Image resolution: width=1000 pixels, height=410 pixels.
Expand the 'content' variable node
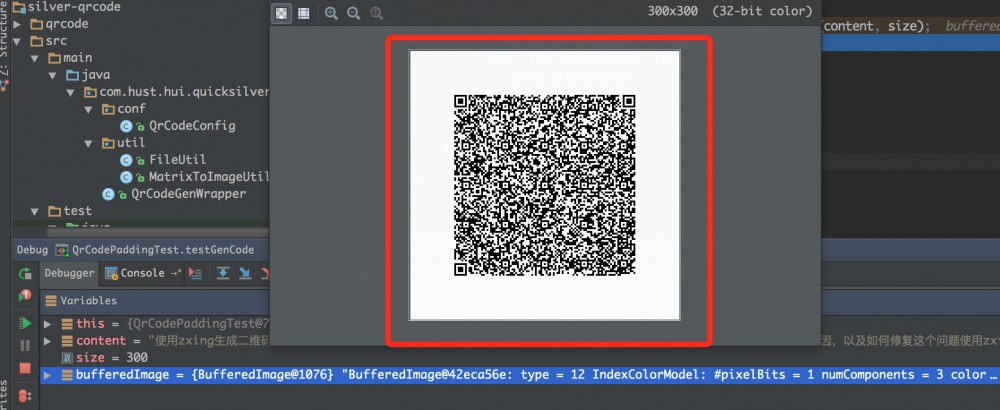[47, 341]
